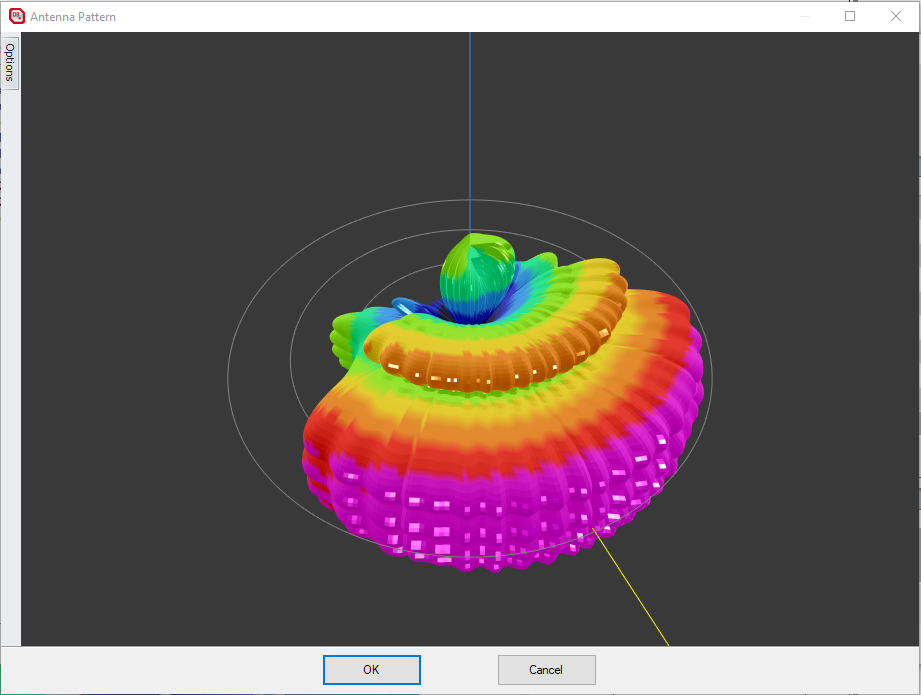
Task: Click the Antenna Pattern app icon
Action: [16, 16]
